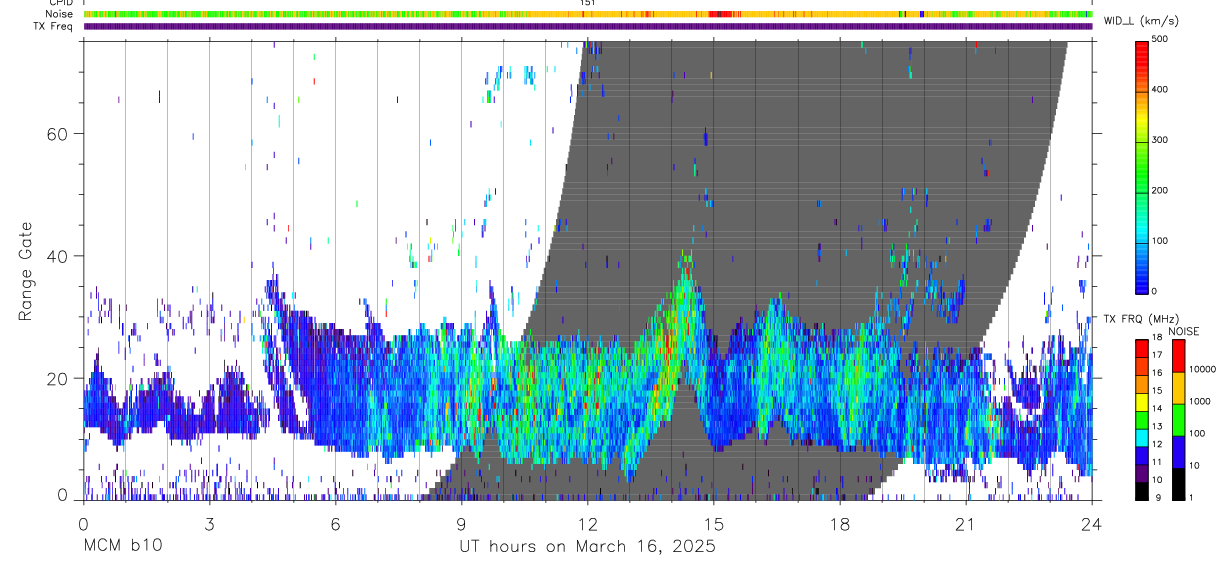Click the 'Noise' strip label at top
The height and width of the screenshot is (567, 1228).
(60, 15)
